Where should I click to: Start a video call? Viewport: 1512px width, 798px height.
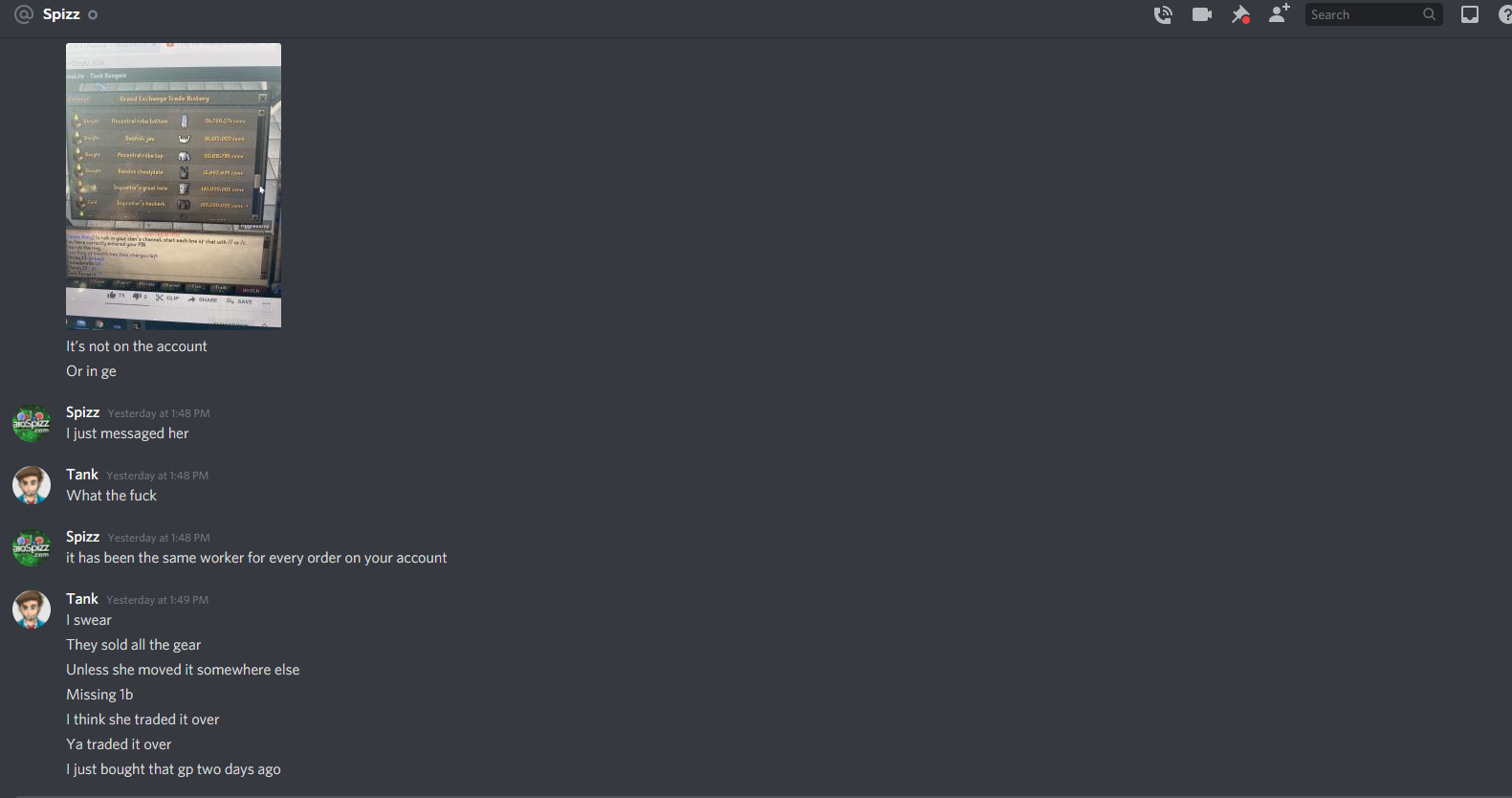[x=1202, y=14]
